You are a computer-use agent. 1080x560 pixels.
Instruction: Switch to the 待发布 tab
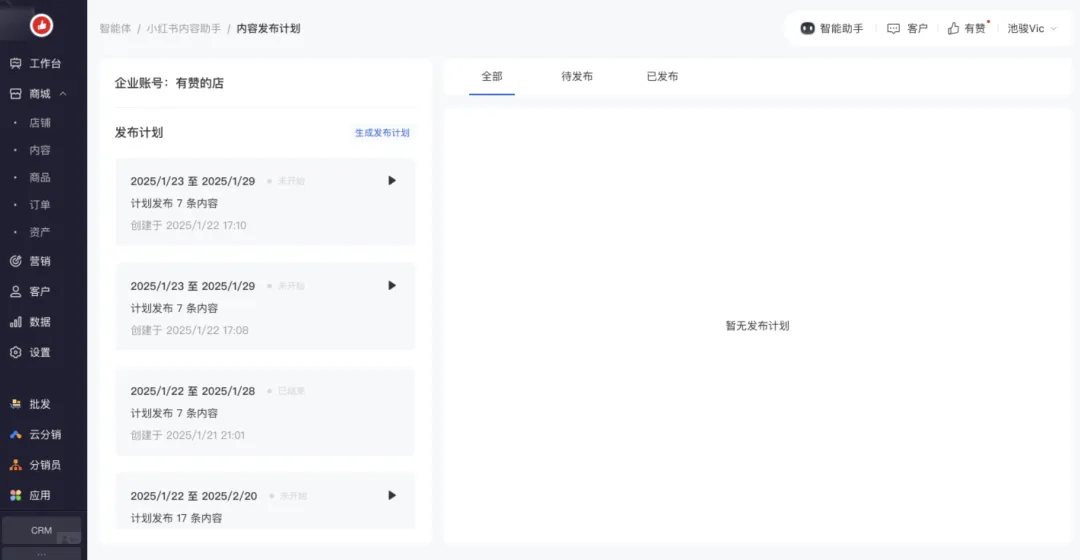(577, 77)
